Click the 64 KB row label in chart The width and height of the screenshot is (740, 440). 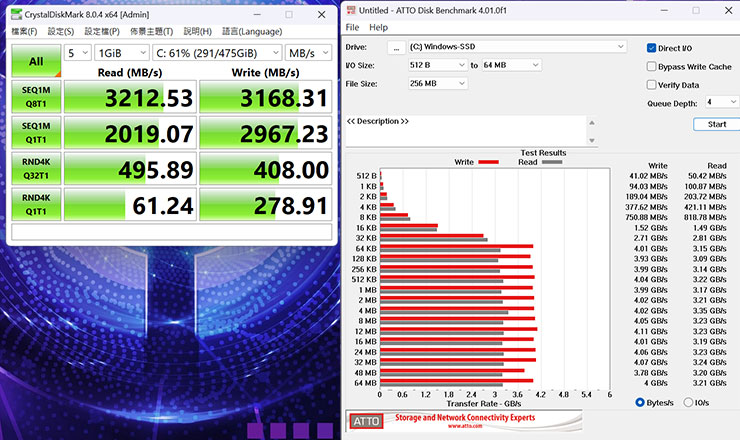(x=366, y=248)
